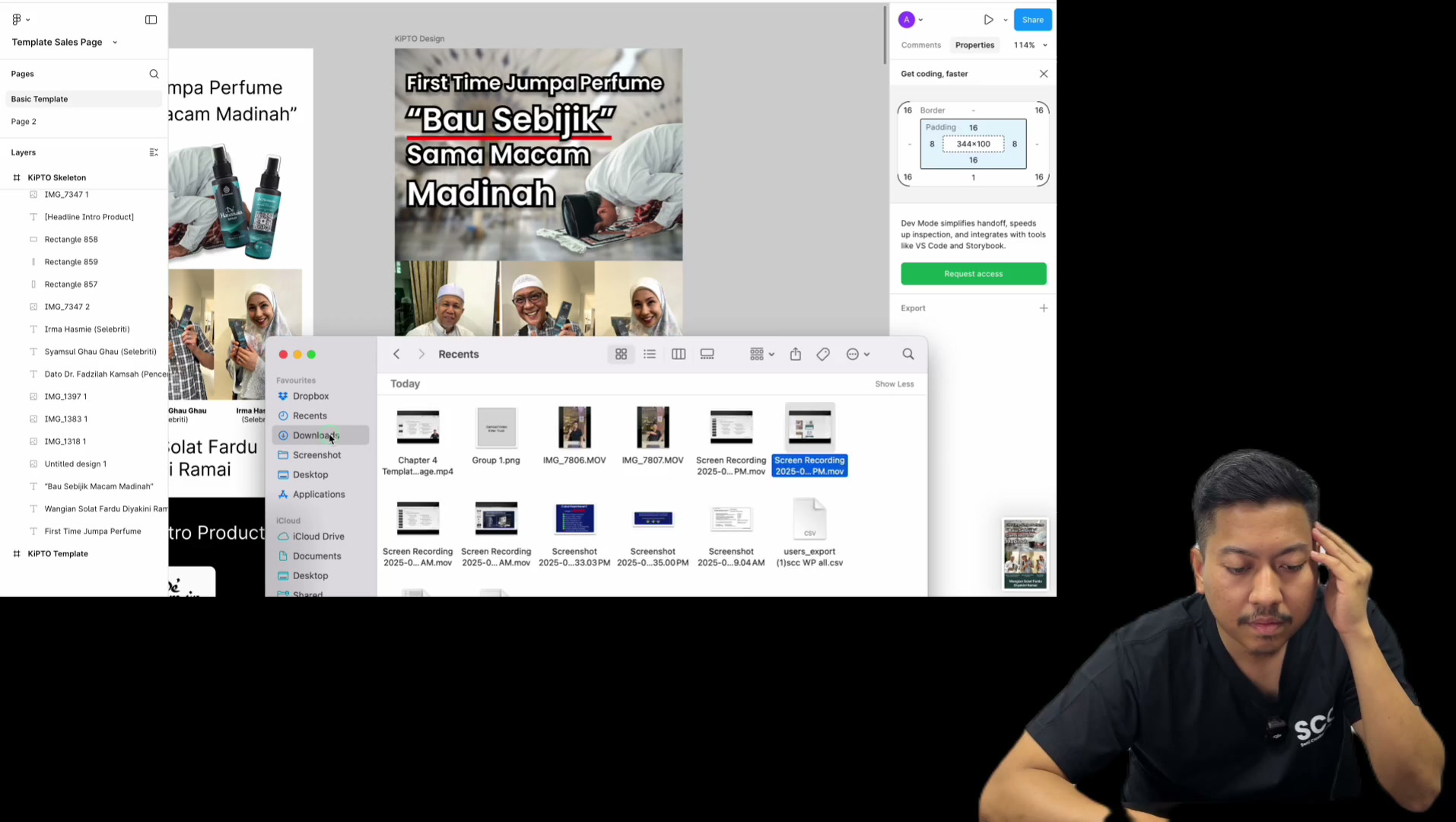Select Basic Template page

click(84, 99)
